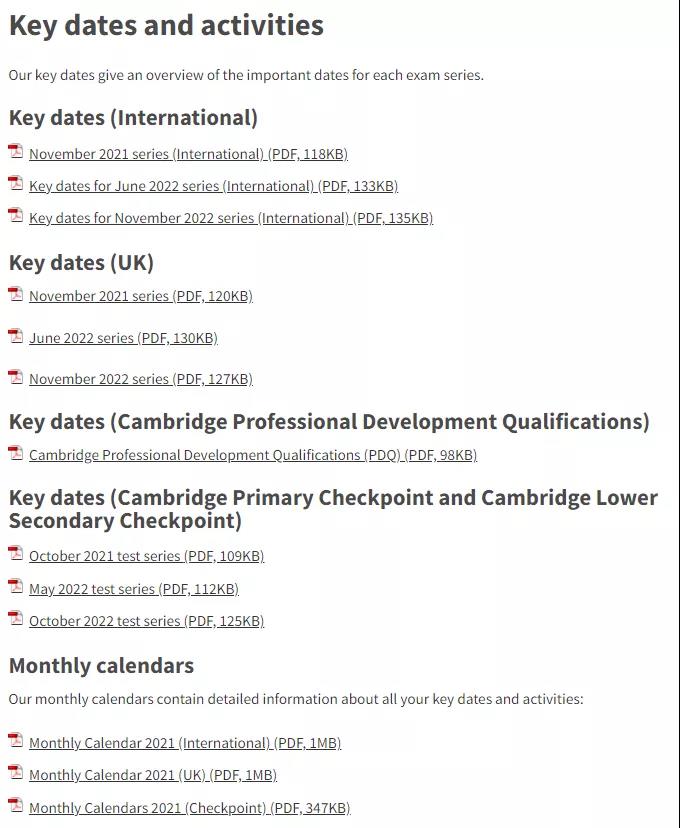Click the PDF icon beside November 2021 series (International)
This screenshot has height=828, width=680.
[15, 152]
